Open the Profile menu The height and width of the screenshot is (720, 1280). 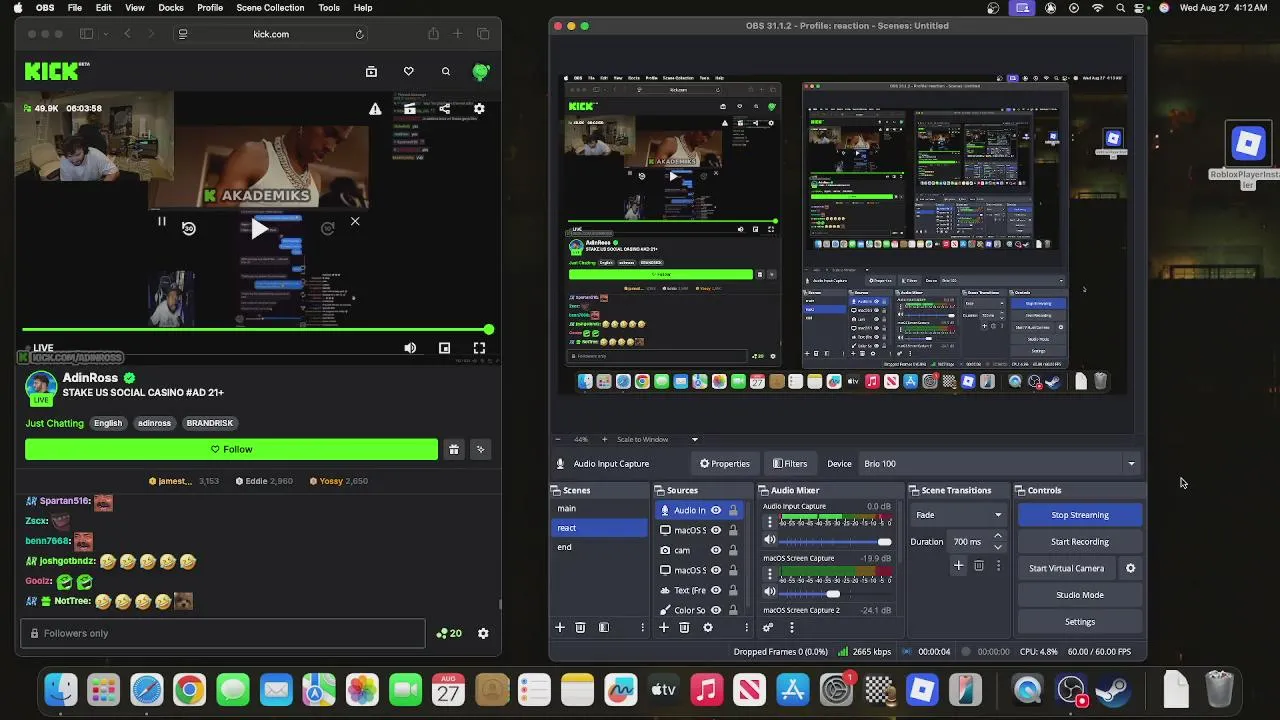click(210, 7)
